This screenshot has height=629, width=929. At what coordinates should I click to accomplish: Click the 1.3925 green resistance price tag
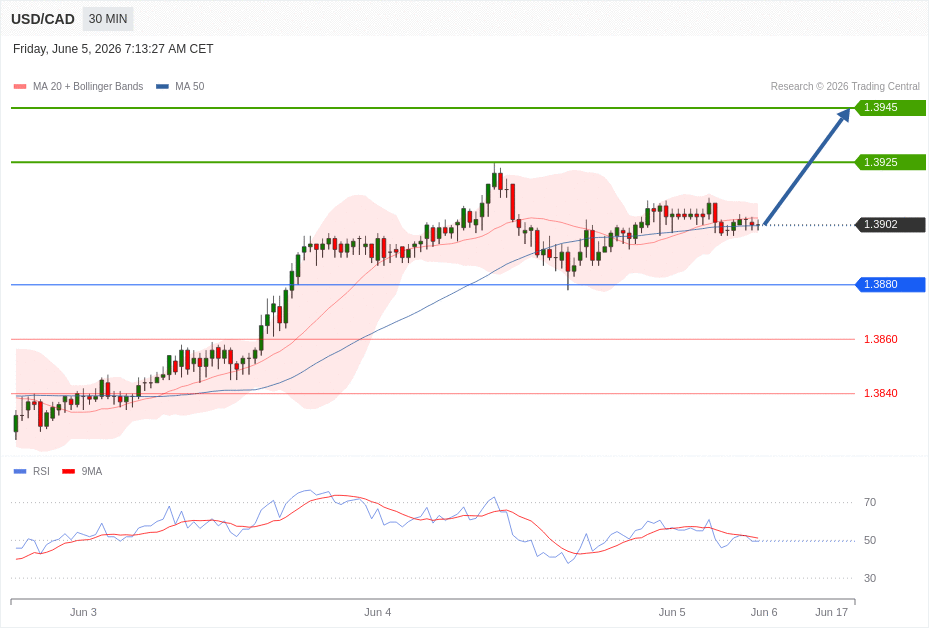coord(890,162)
